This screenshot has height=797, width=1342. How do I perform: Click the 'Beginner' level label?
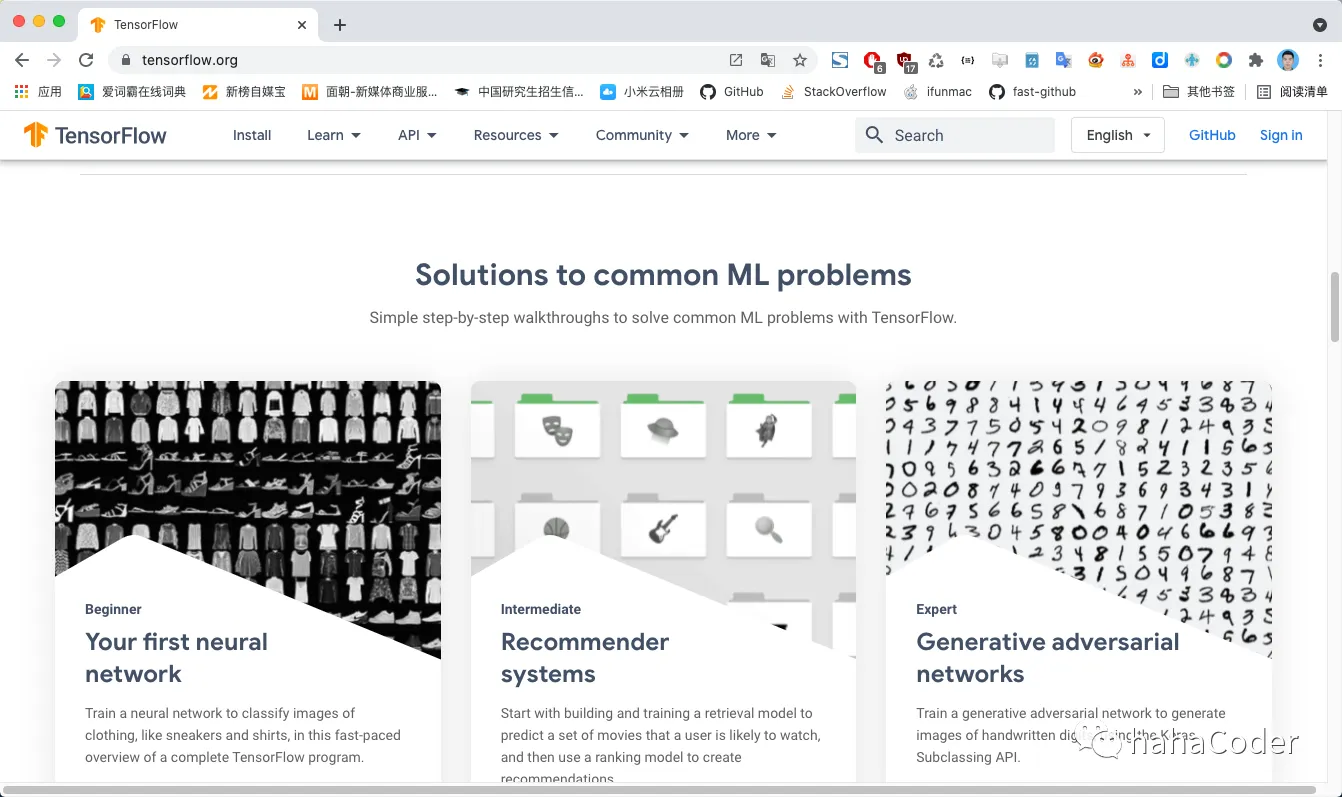coord(113,609)
